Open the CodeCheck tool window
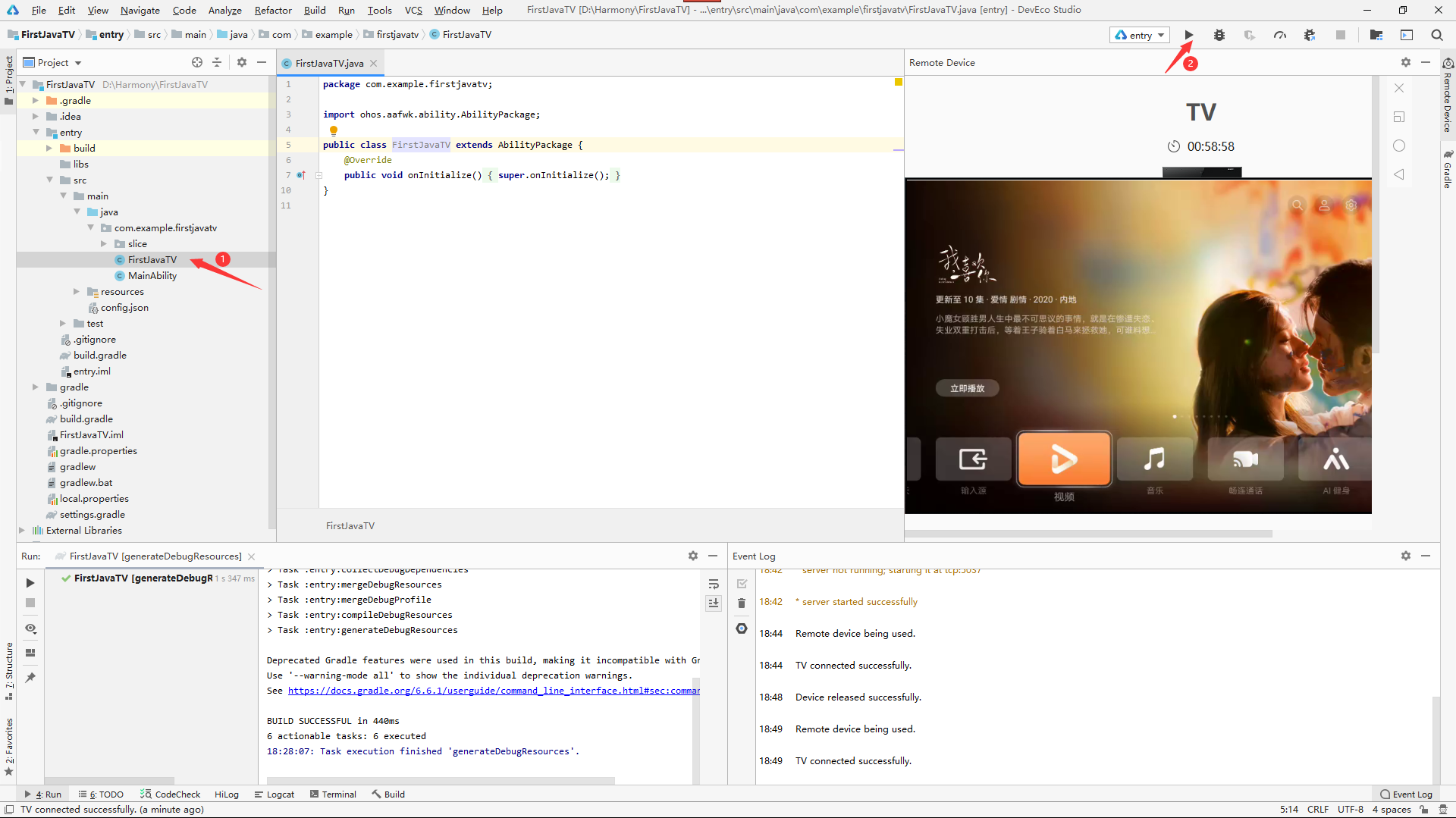 171,794
